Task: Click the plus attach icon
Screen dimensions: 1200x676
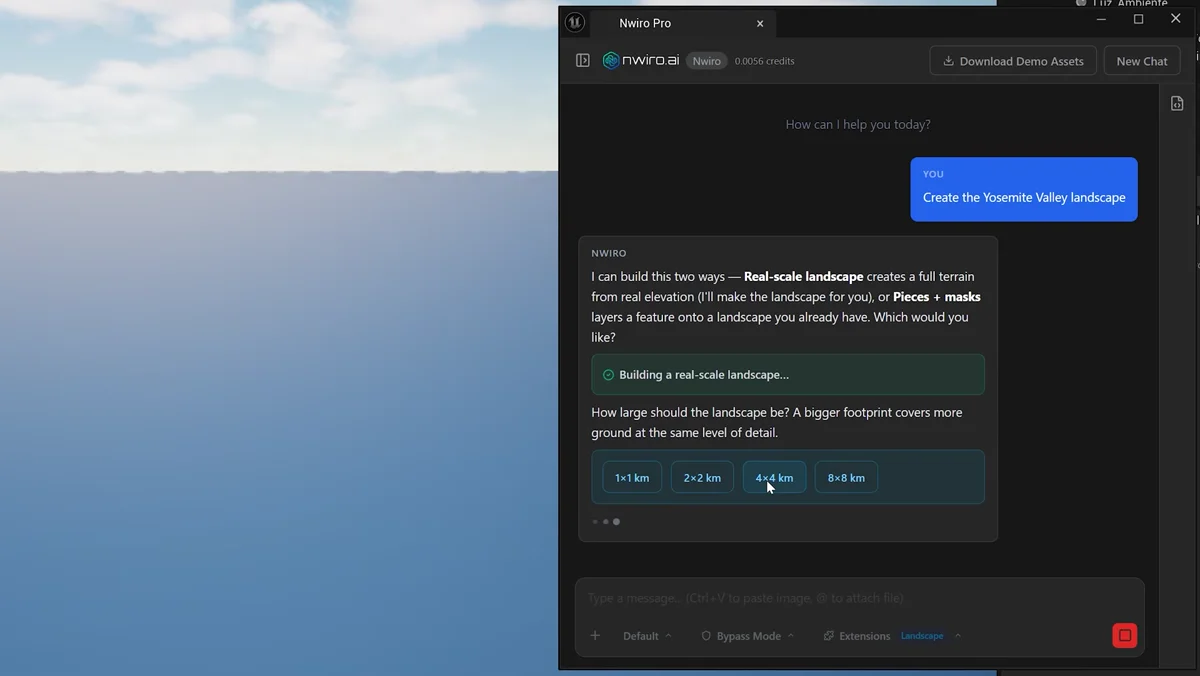Action: coord(595,636)
